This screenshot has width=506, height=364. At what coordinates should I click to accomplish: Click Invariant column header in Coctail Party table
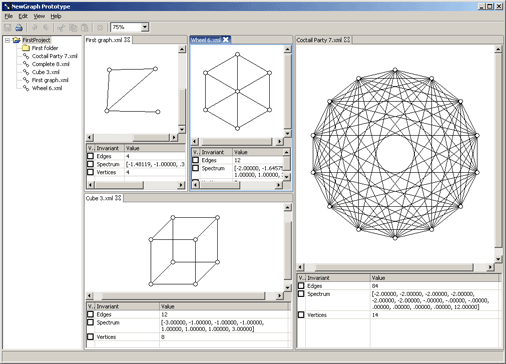pyautogui.click(x=338, y=278)
